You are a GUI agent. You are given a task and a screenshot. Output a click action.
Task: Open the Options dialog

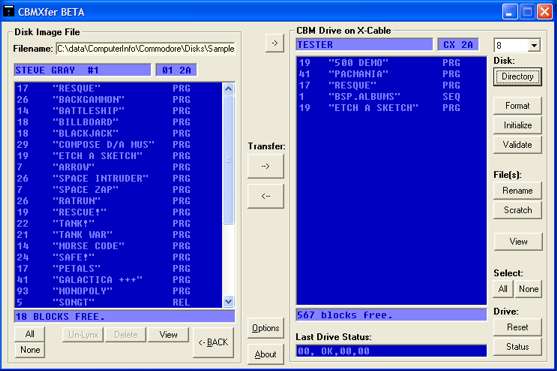click(x=265, y=328)
